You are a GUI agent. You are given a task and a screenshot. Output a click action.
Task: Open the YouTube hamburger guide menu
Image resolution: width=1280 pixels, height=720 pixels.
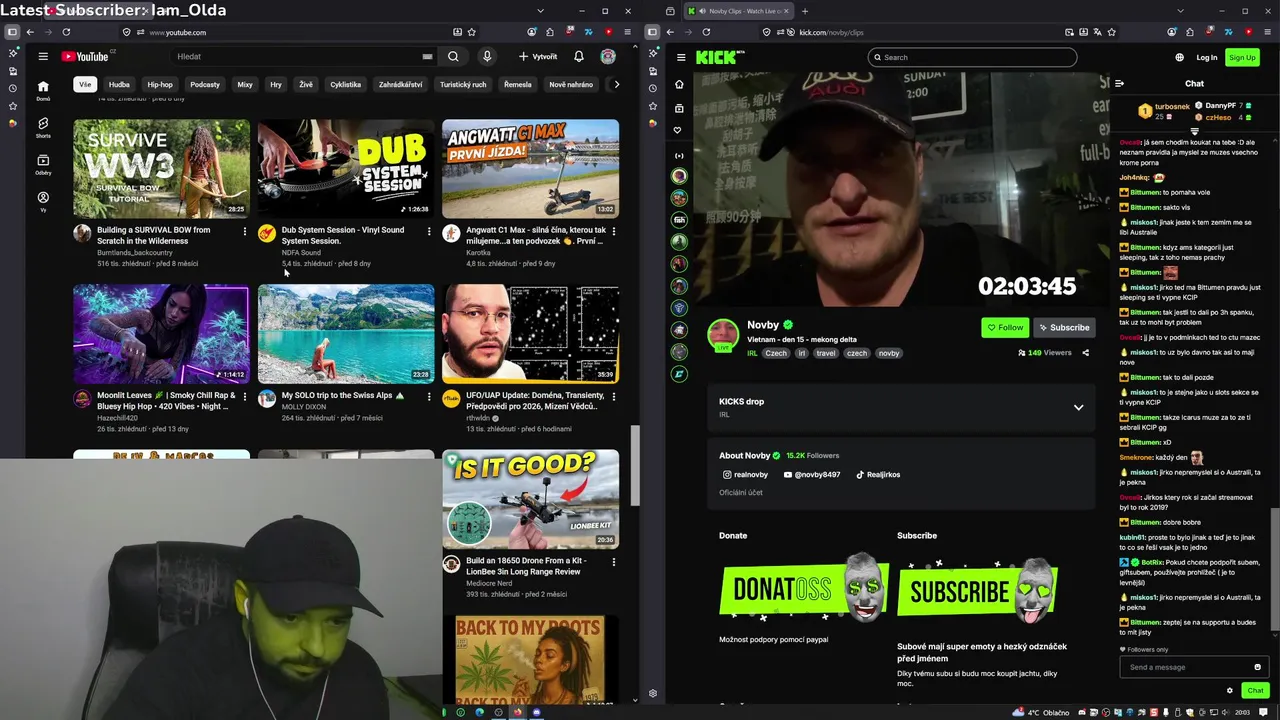coord(43,57)
